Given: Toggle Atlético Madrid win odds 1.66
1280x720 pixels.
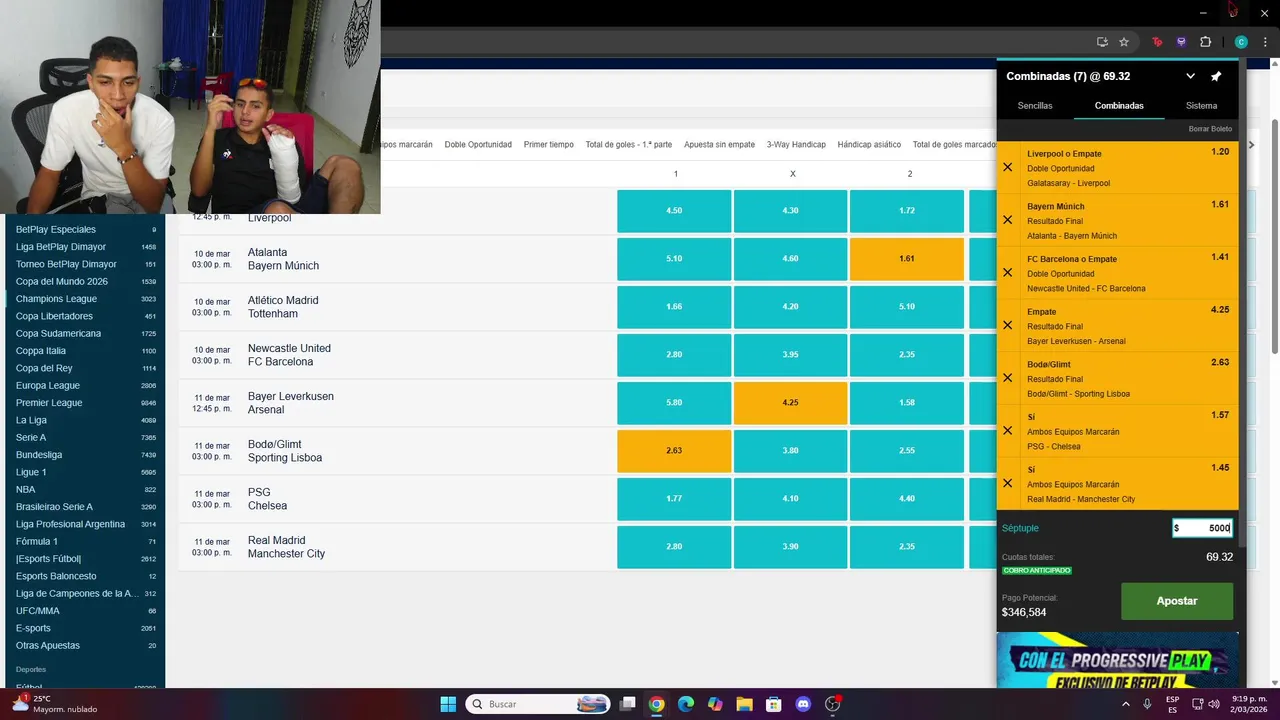Looking at the screenshot, I should (674, 307).
